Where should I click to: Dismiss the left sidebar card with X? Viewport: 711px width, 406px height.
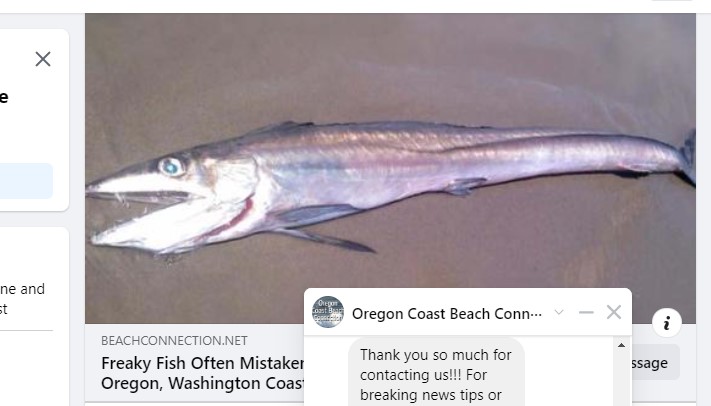43,59
